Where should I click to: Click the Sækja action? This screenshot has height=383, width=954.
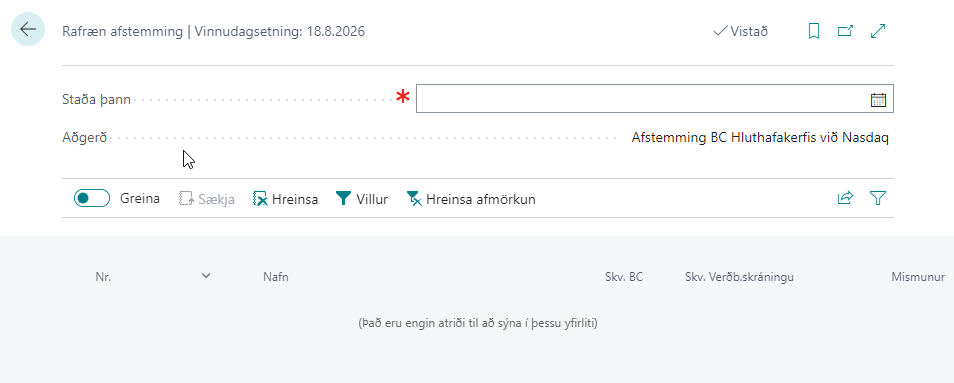207,199
